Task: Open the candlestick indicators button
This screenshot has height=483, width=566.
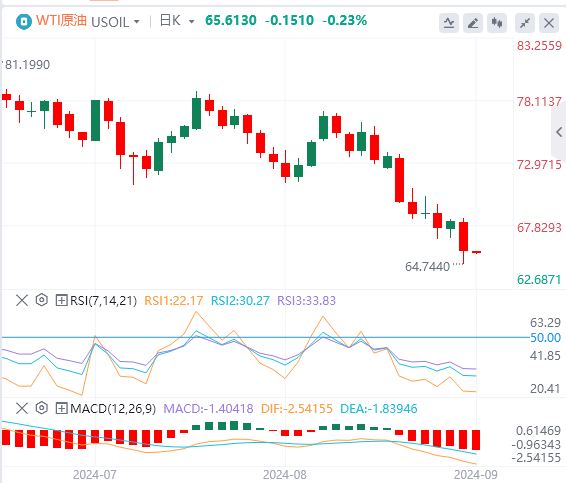Action: (497, 23)
